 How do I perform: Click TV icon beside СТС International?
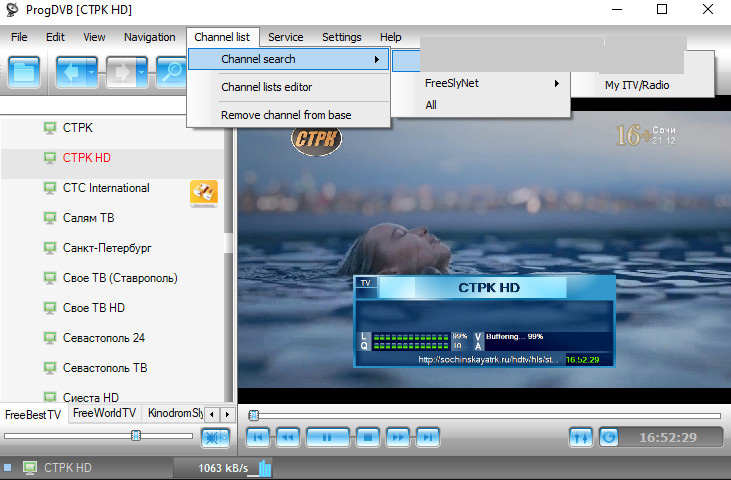50,188
